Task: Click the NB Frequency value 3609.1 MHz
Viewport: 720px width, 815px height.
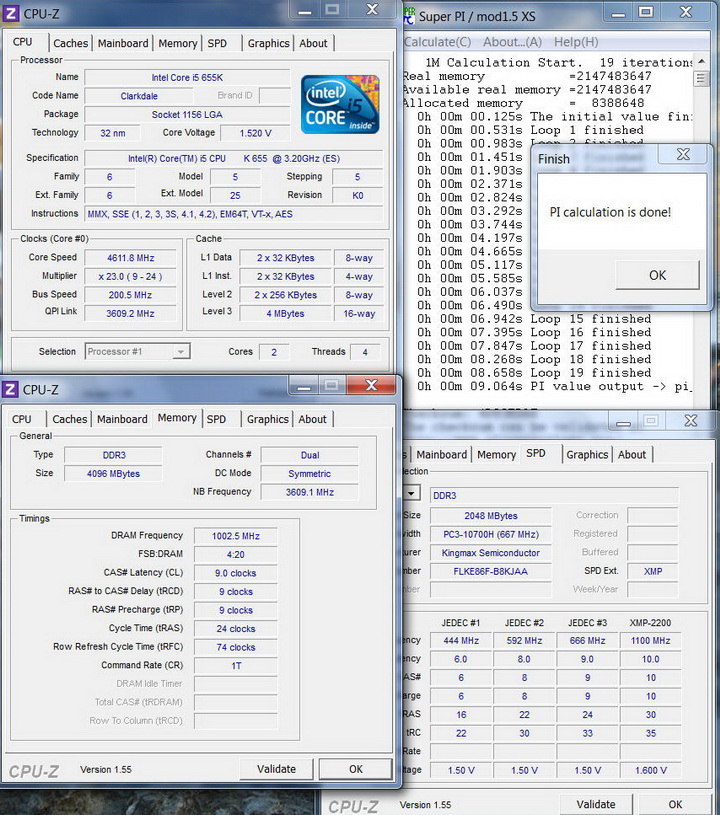Action: point(310,492)
